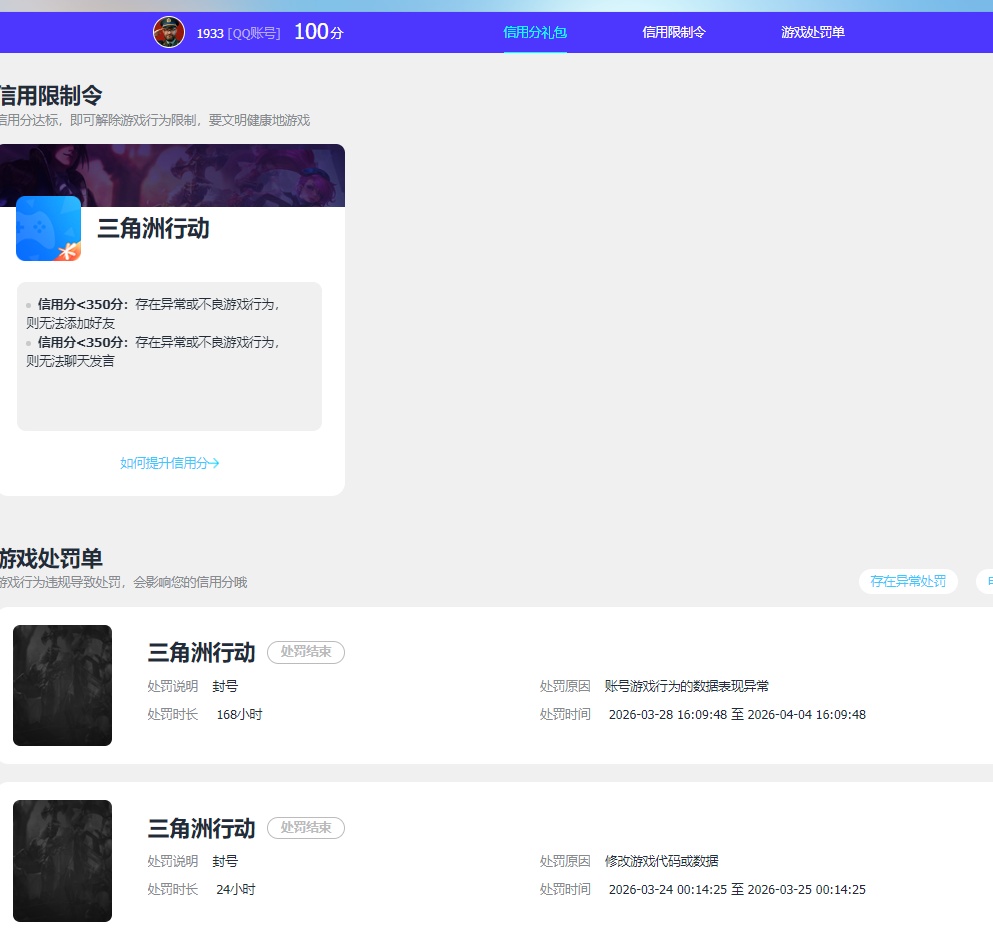Screen dimensions: 993x931
Task: Click the 100分 credit score in the header
Action: [319, 32]
